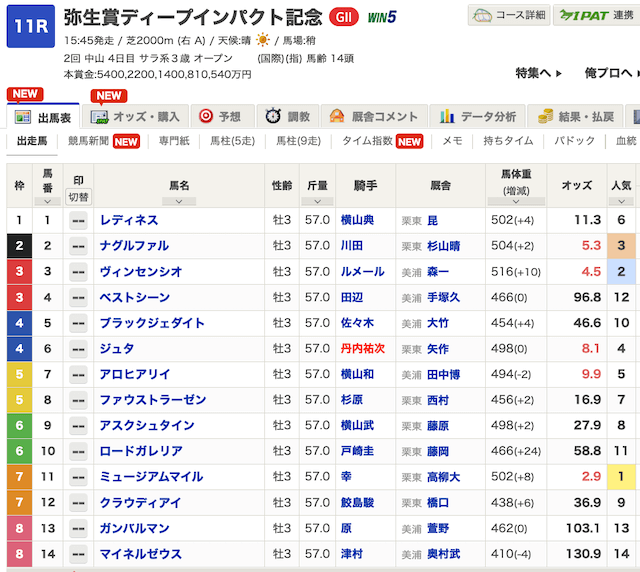This screenshot has height=572, width=640.
Task: Sort by 馬番 using header arrow
Action: 47,201
